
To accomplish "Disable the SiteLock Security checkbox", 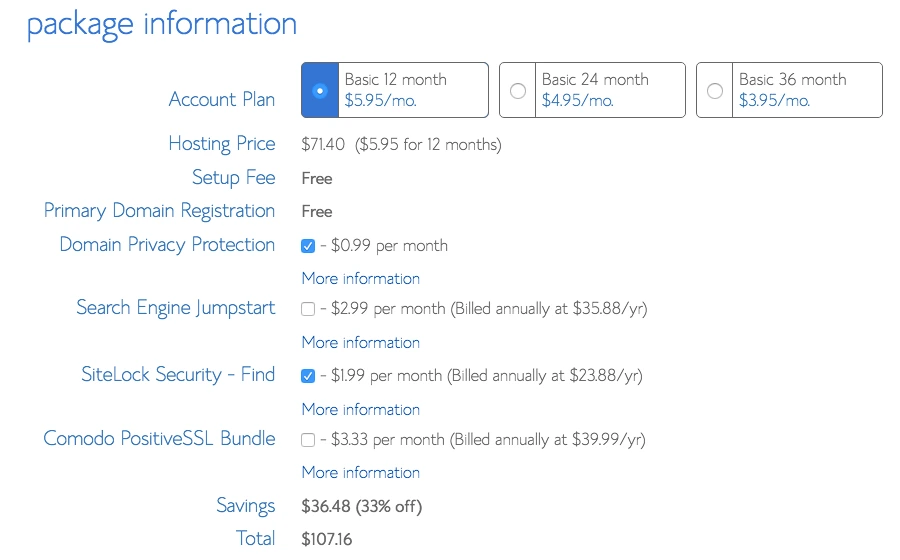I will coord(308,376).
